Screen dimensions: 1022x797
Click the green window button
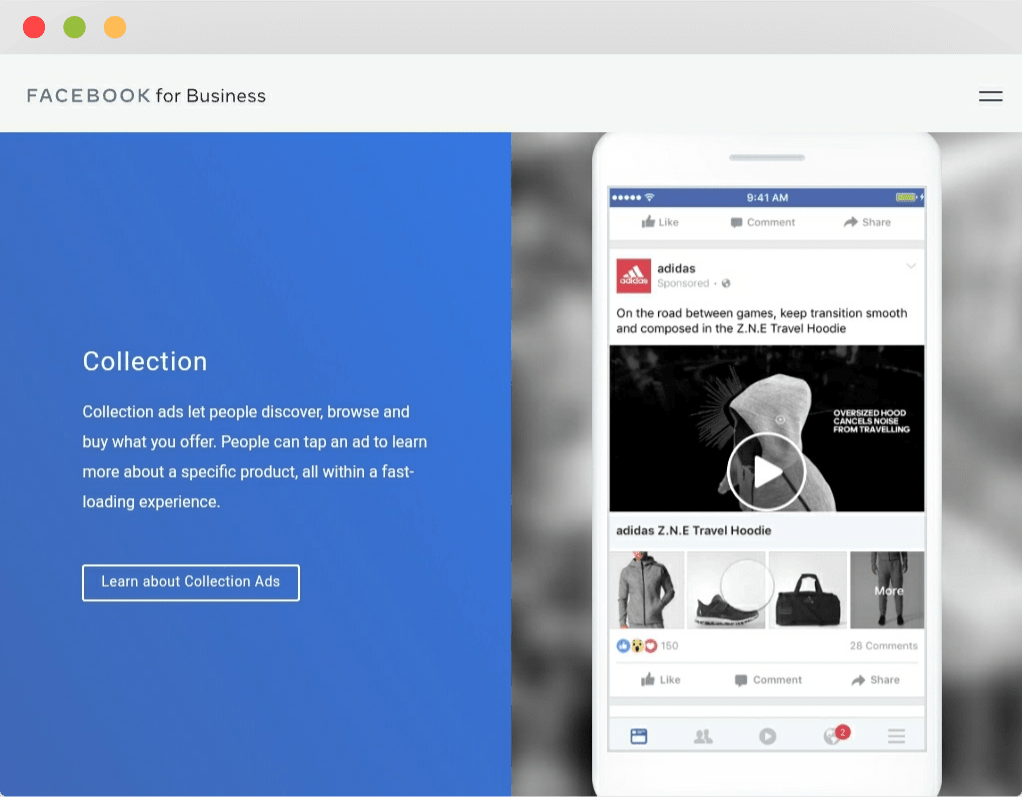pyautogui.click(x=74, y=27)
